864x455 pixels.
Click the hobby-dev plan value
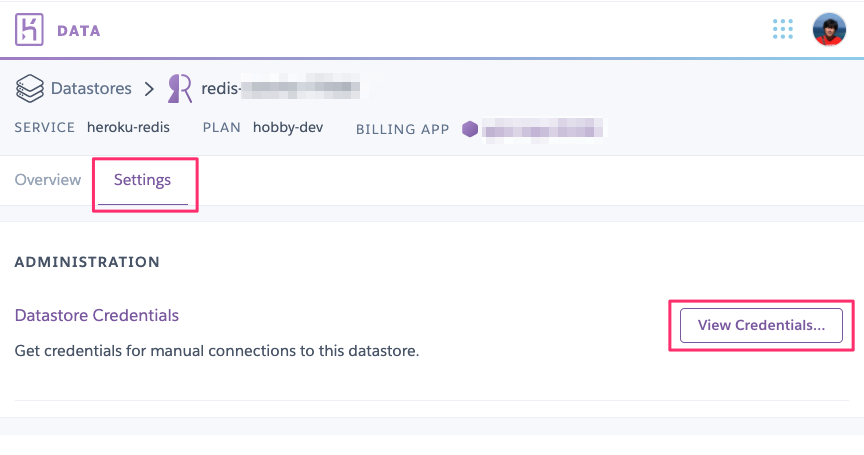click(x=288, y=128)
